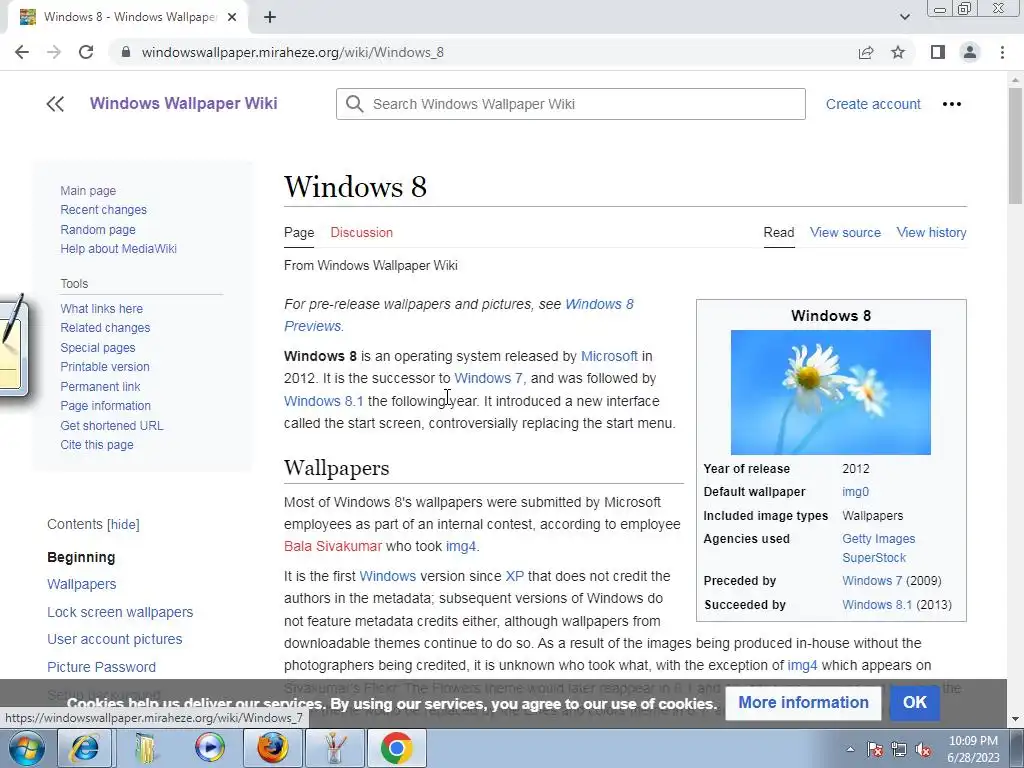Expand the tab search chevron

(904, 18)
